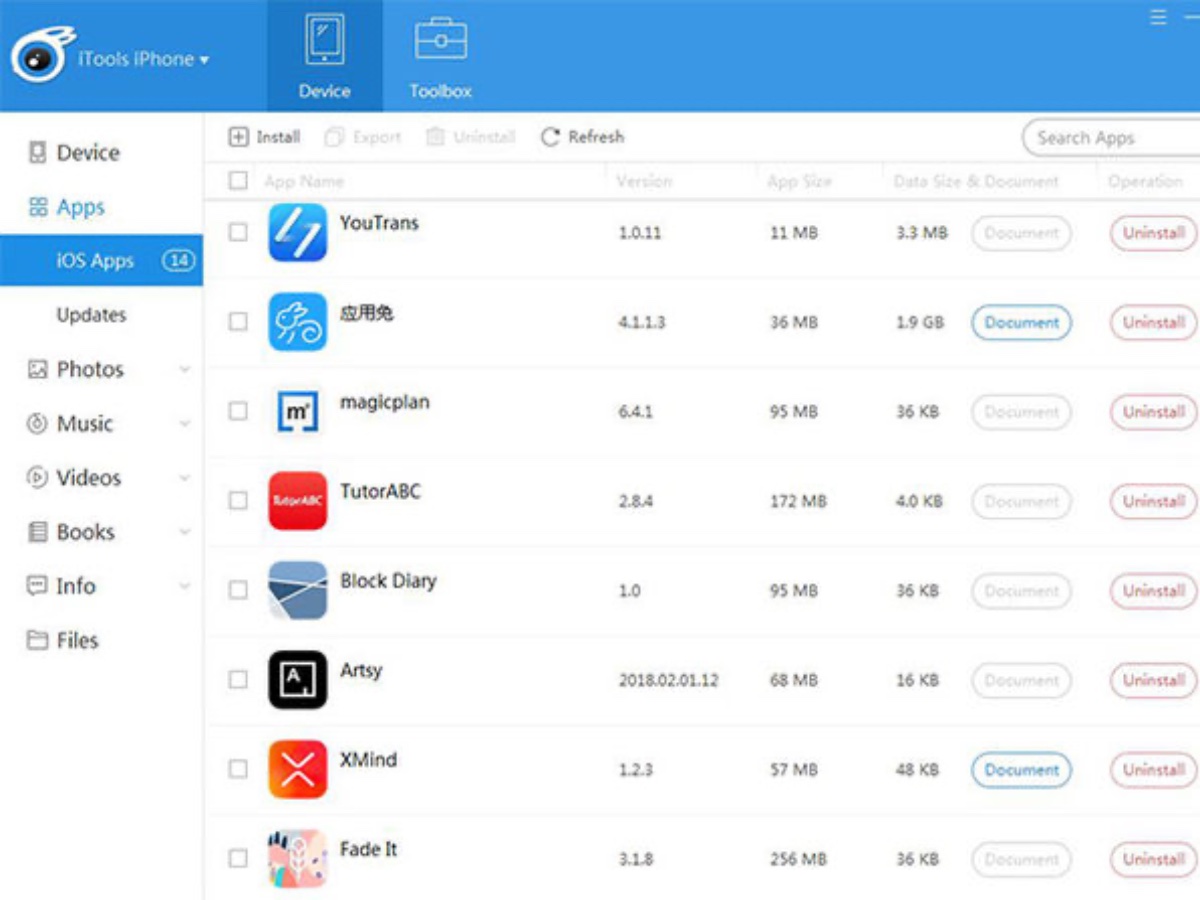Click the Photos sidebar icon

coord(37,370)
